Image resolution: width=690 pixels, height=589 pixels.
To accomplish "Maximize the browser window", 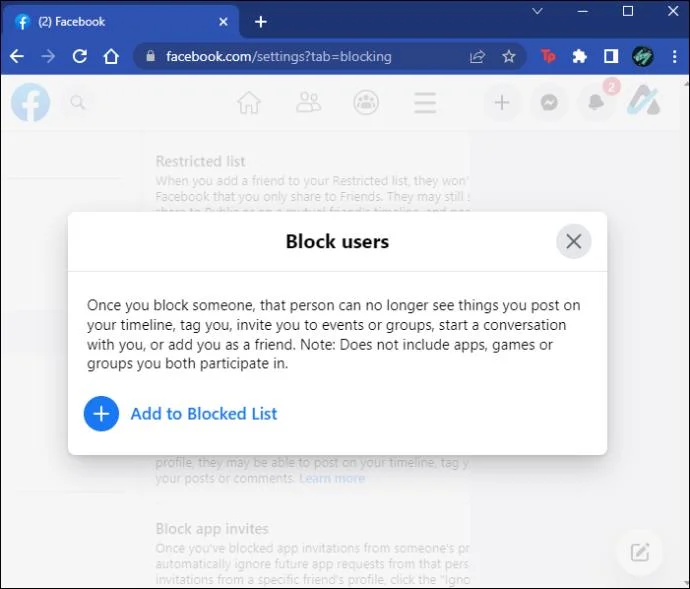I will tap(628, 11).
